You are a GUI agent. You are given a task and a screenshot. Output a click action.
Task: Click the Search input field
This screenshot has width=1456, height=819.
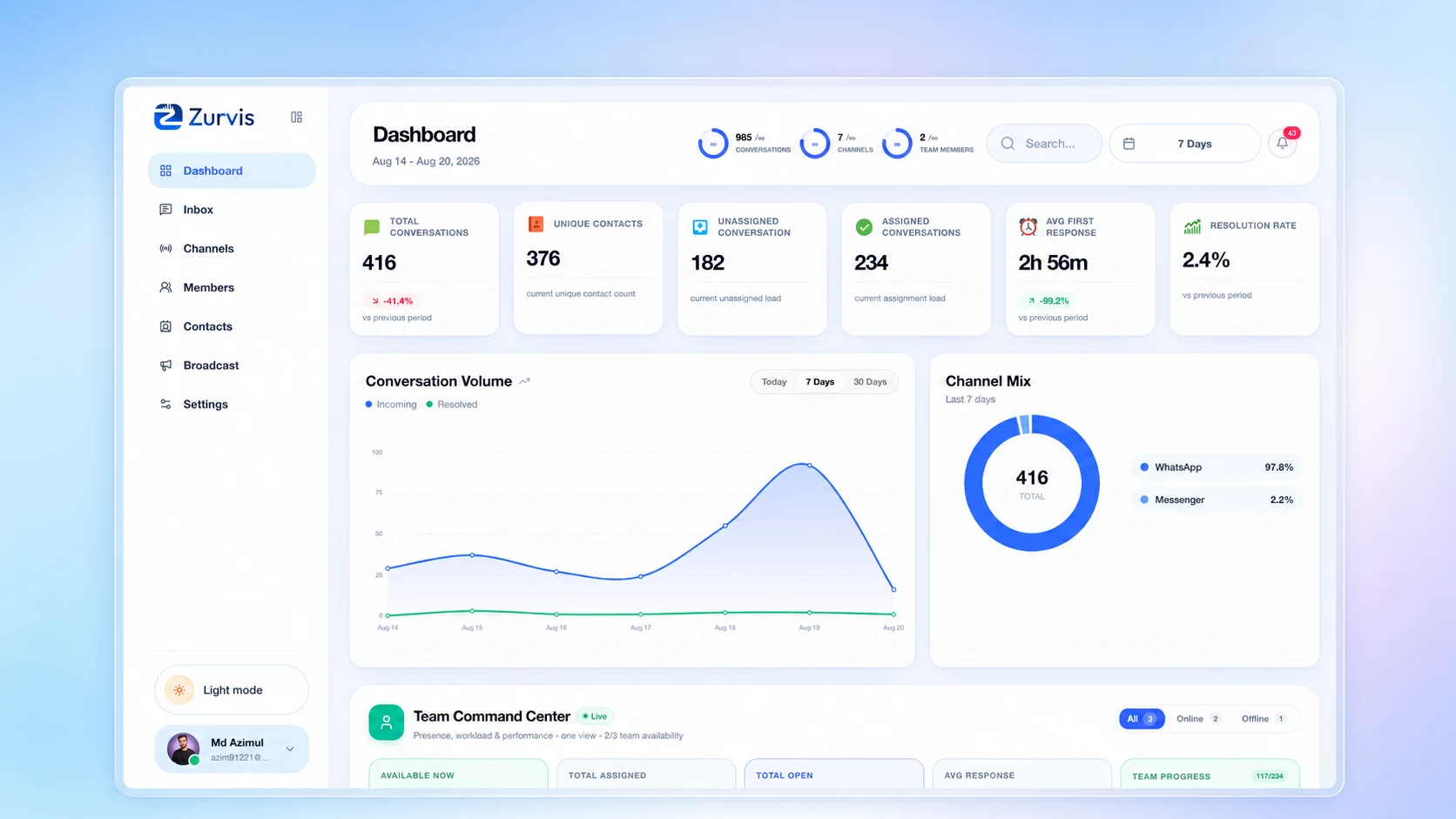click(1044, 144)
